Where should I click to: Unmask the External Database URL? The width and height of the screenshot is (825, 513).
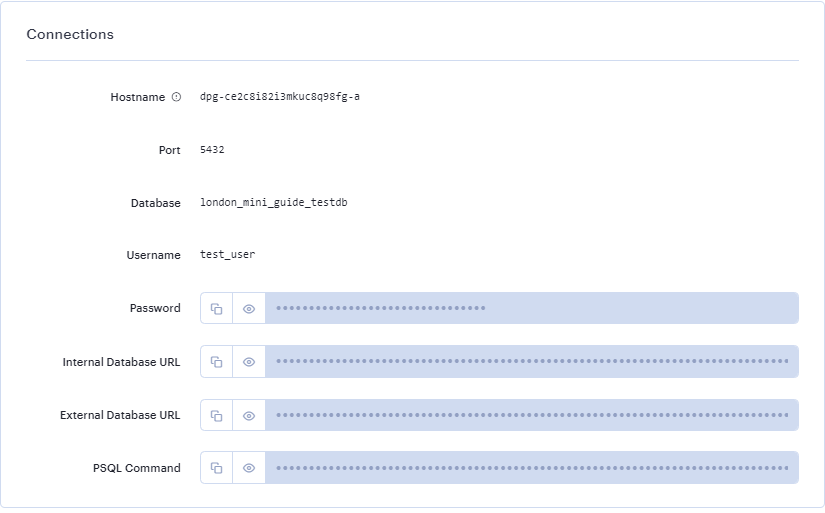(249, 414)
